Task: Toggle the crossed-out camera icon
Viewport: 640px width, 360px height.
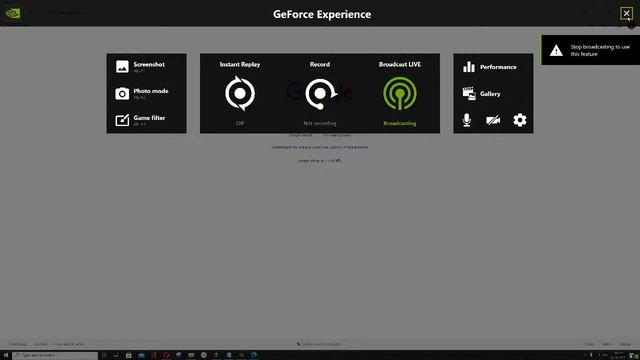Action: pyautogui.click(x=493, y=120)
